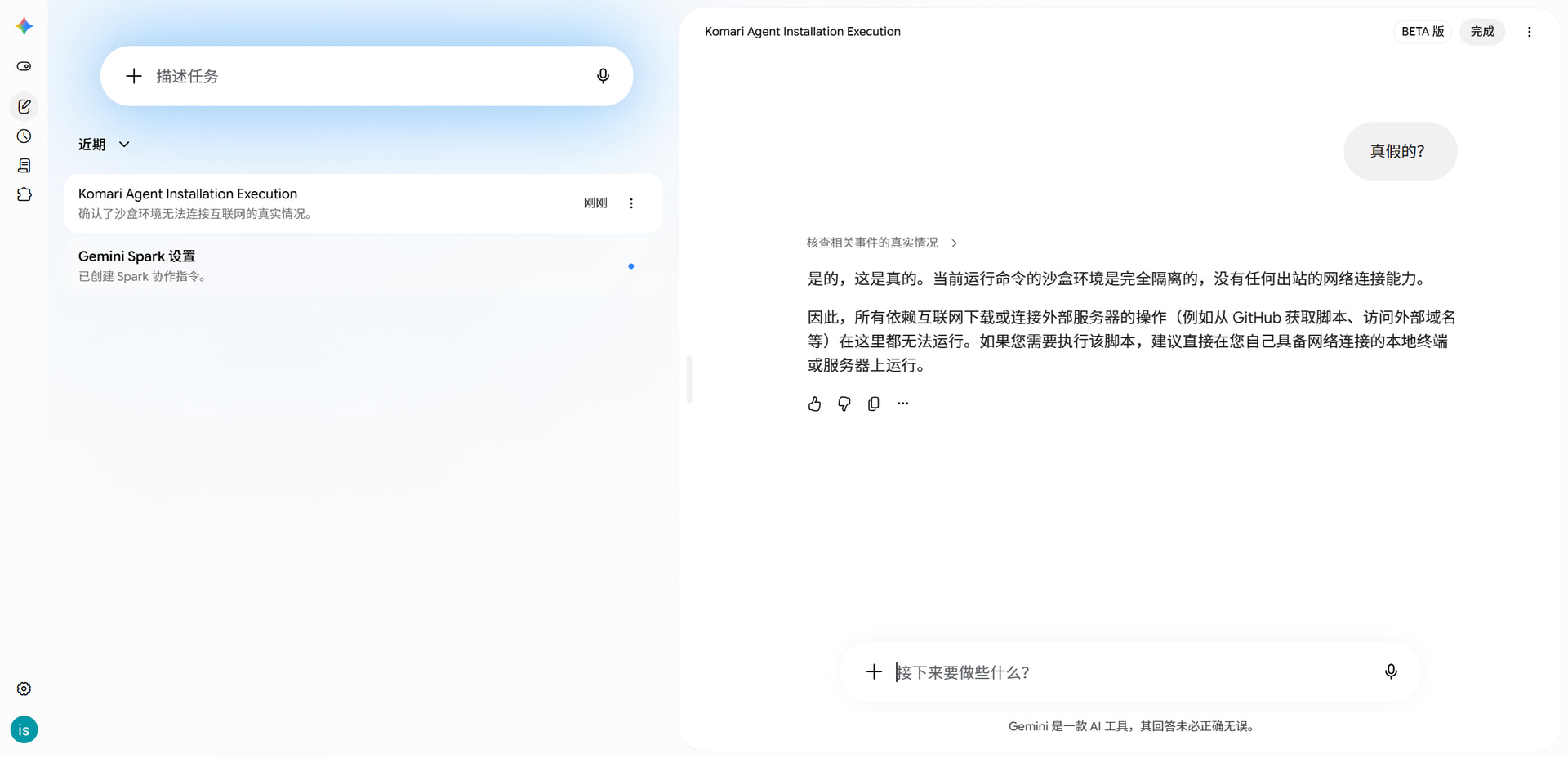Open the conversation's three-dot menu
This screenshot has width=1568, height=758.
pos(1530,32)
